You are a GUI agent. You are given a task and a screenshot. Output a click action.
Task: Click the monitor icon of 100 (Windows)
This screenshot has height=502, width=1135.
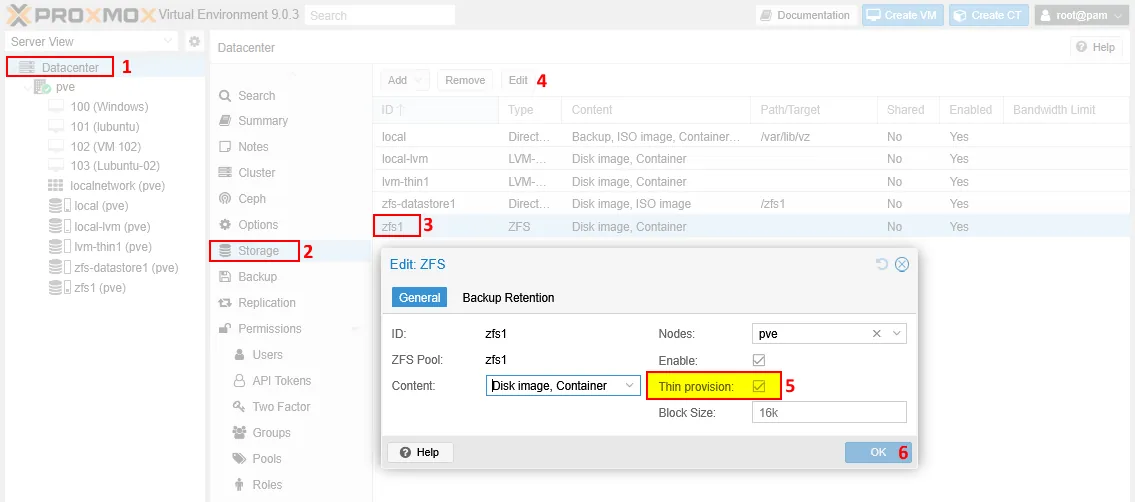point(56,107)
